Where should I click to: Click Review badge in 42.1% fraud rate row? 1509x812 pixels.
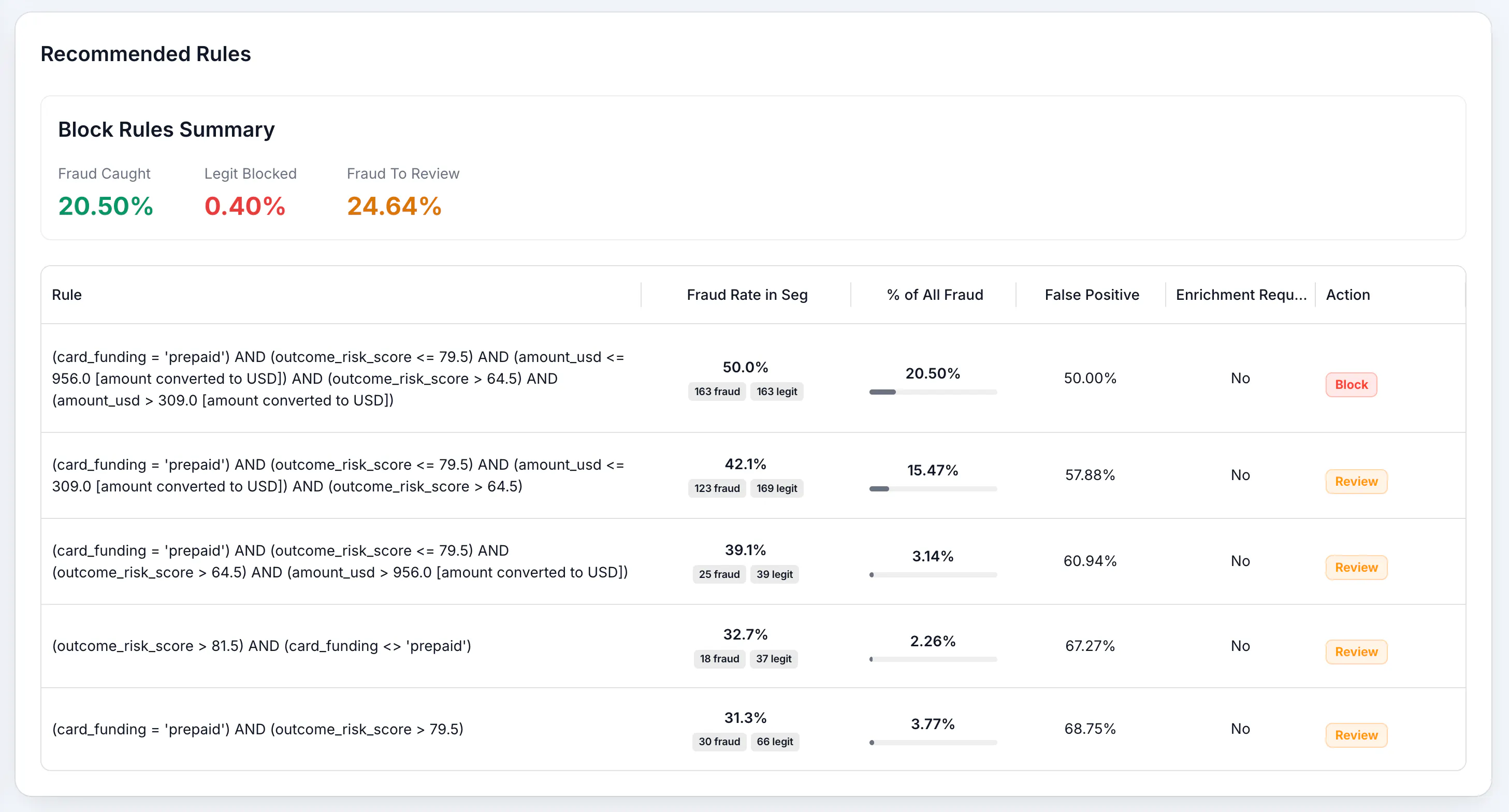(1356, 482)
